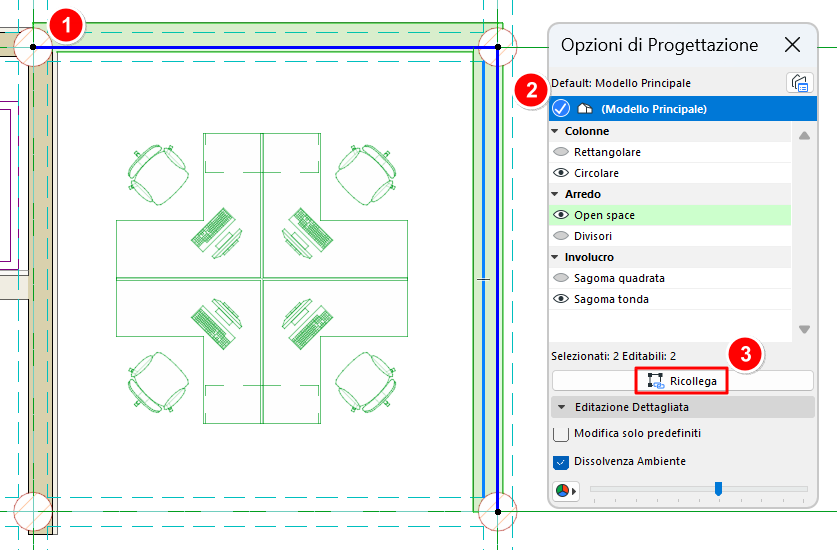Select the Rettangolare row label
Viewport: 837px width, 550px height.
click(607, 152)
